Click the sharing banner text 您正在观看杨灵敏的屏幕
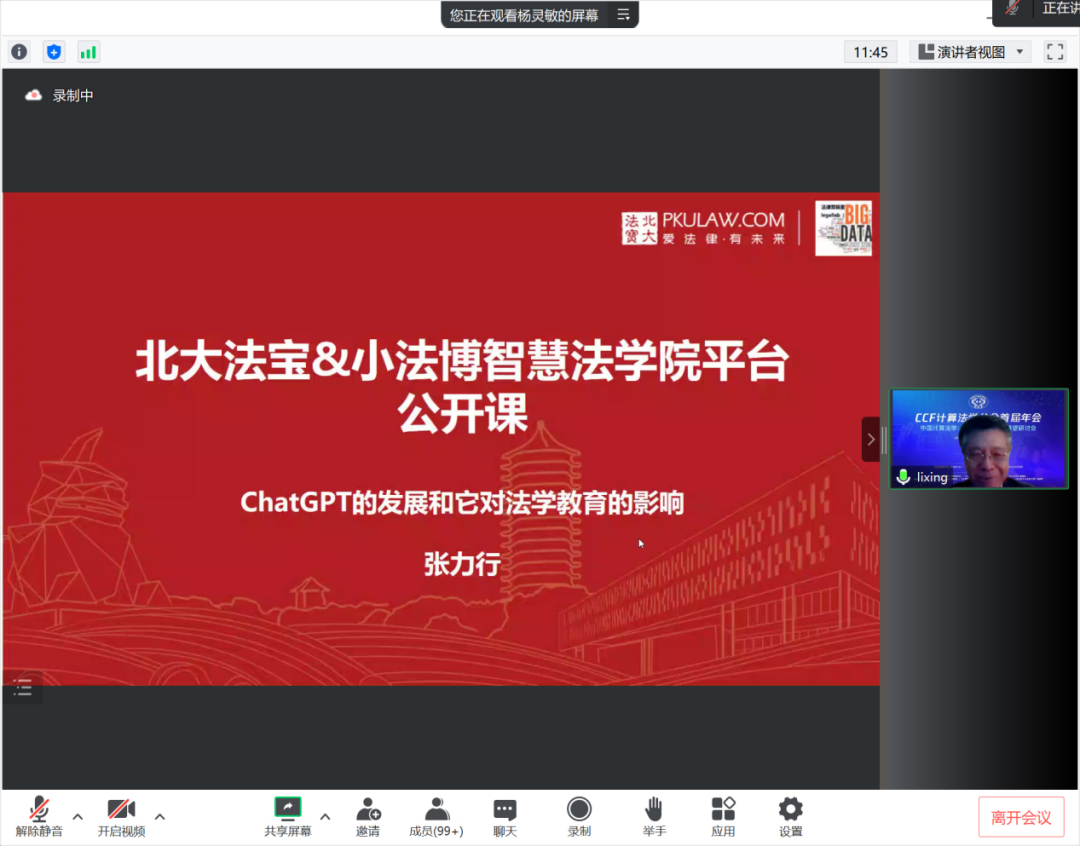This screenshot has height=846, width=1080. (x=524, y=15)
